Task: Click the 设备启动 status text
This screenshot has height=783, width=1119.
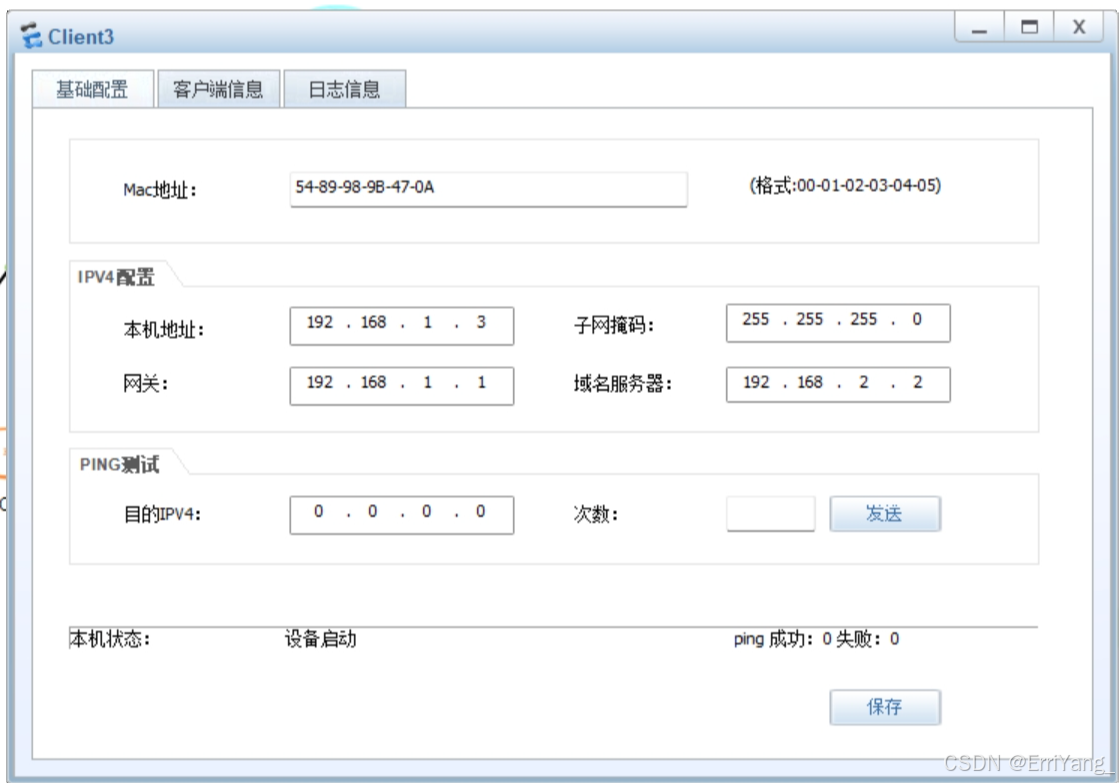Action: pyautogui.click(x=320, y=639)
